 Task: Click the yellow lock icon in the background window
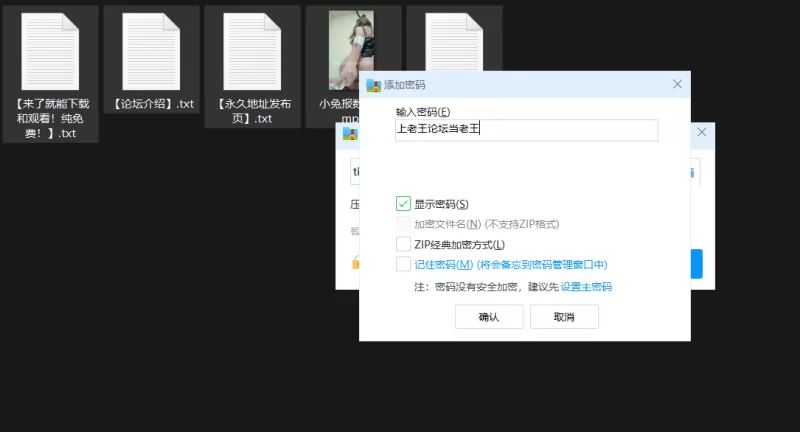click(x=354, y=263)
